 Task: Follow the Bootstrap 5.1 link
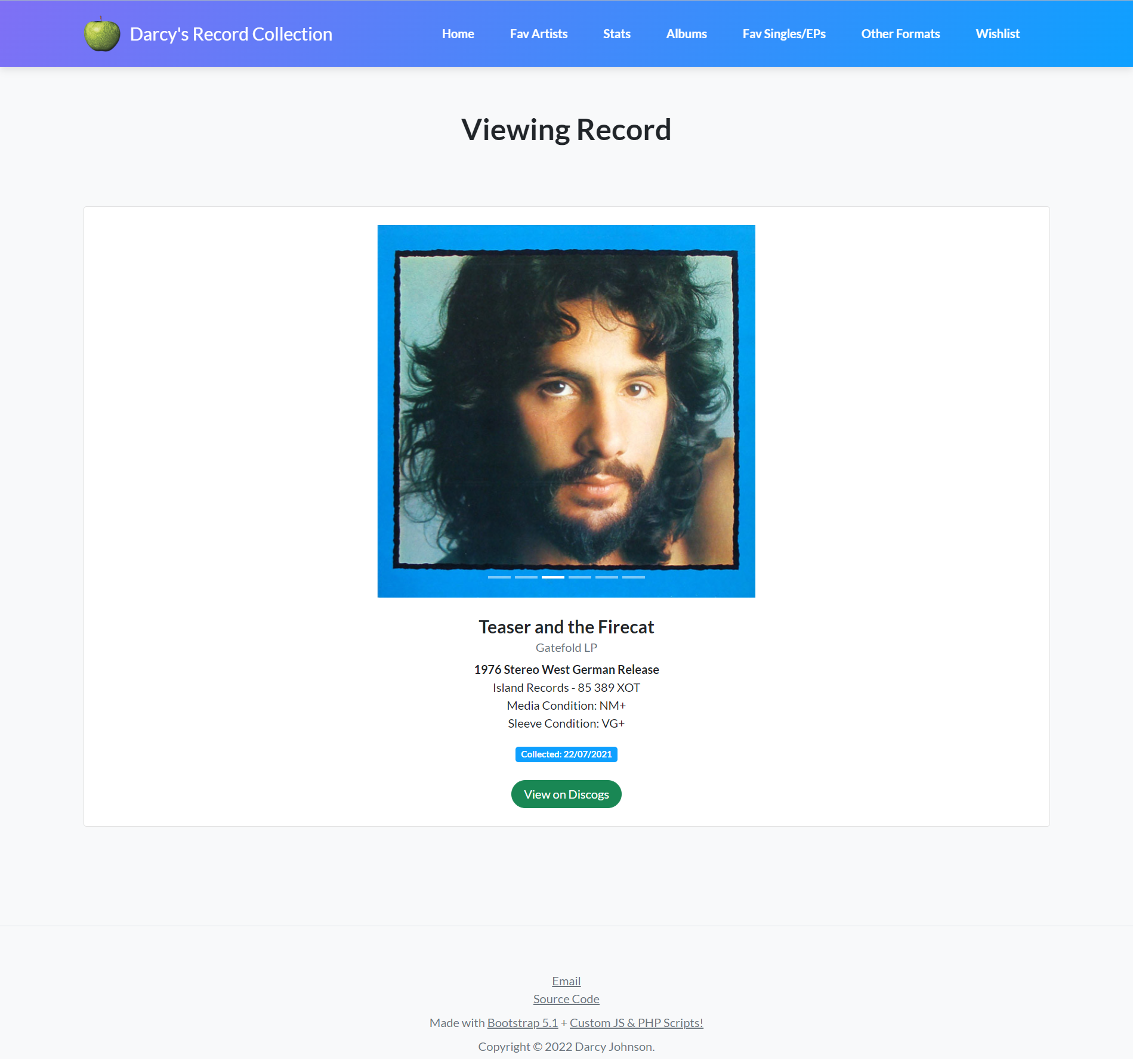click(x=523, y=1023)
